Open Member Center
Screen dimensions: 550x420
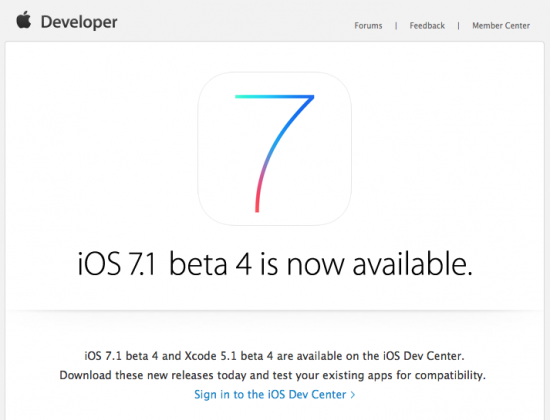(x=501, y=26)
